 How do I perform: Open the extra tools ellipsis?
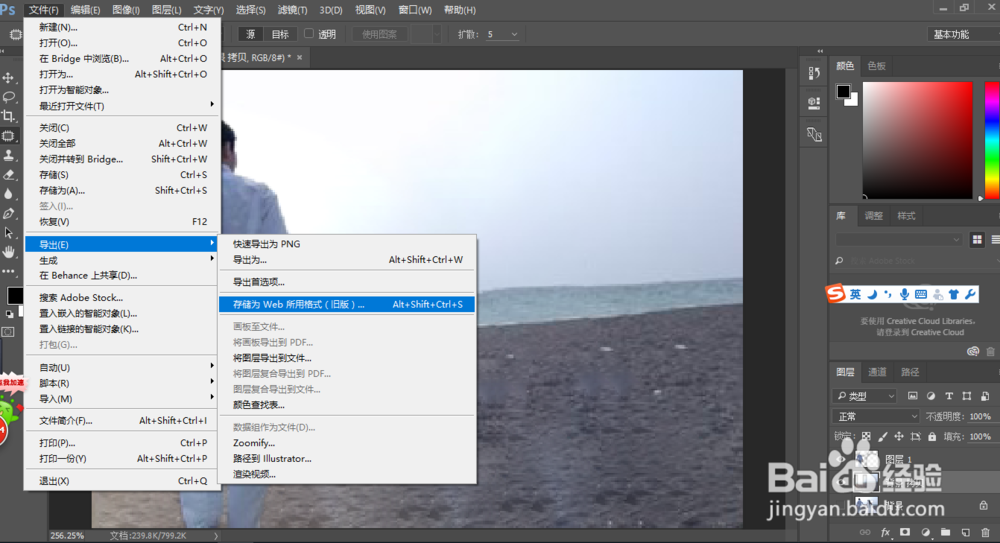point(8,271)
